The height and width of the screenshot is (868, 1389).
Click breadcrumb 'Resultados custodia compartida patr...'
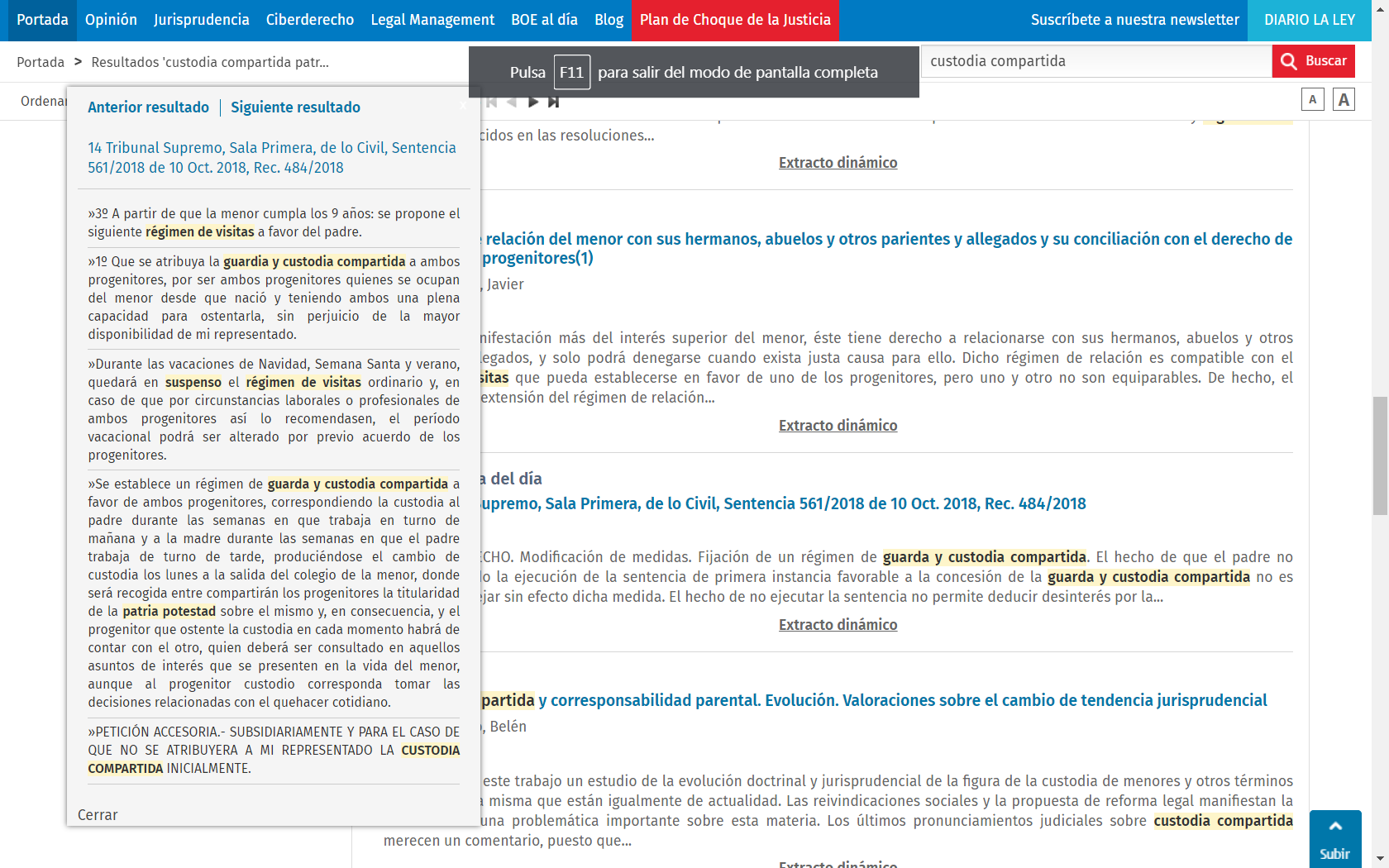[210, 62]
